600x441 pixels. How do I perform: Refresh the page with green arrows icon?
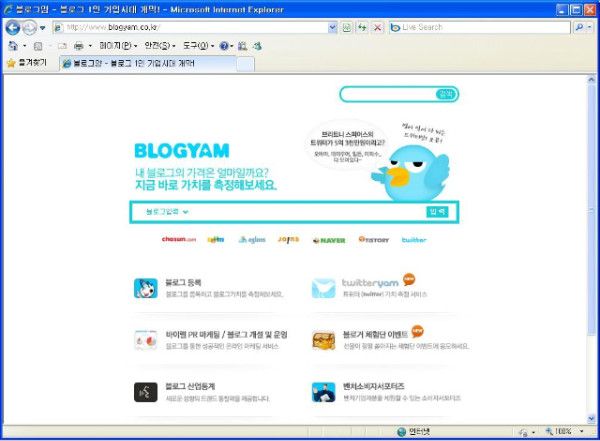pyautogui.click(x=362, y=27)
